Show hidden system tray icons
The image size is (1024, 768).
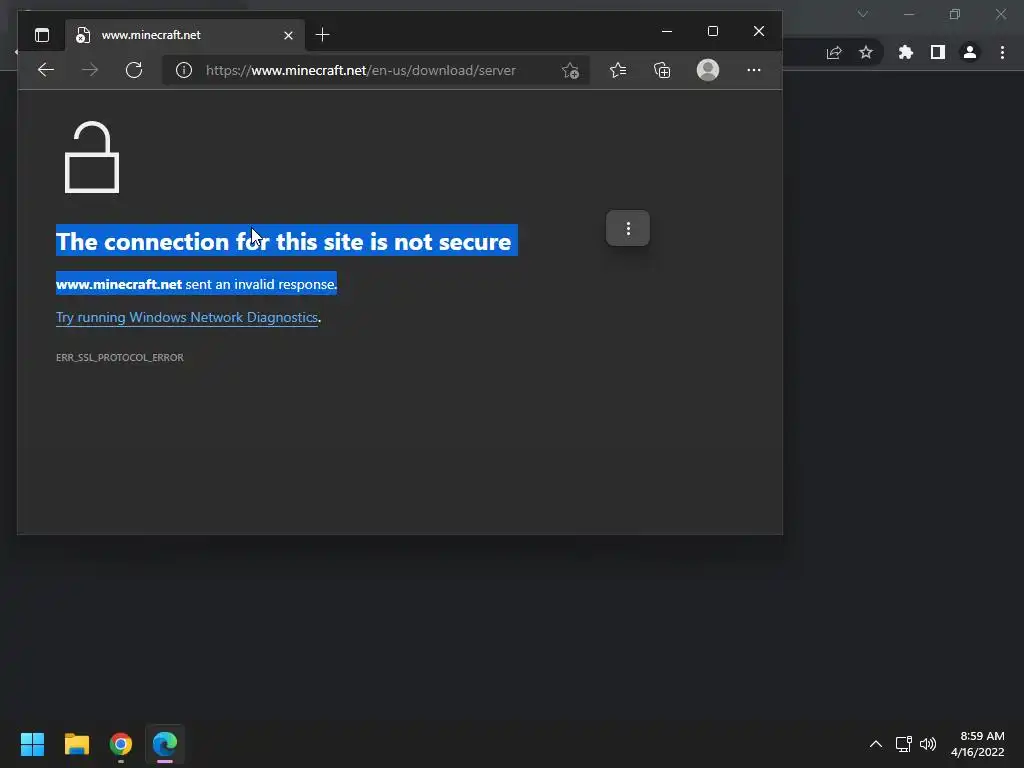(x=876, y=744)
